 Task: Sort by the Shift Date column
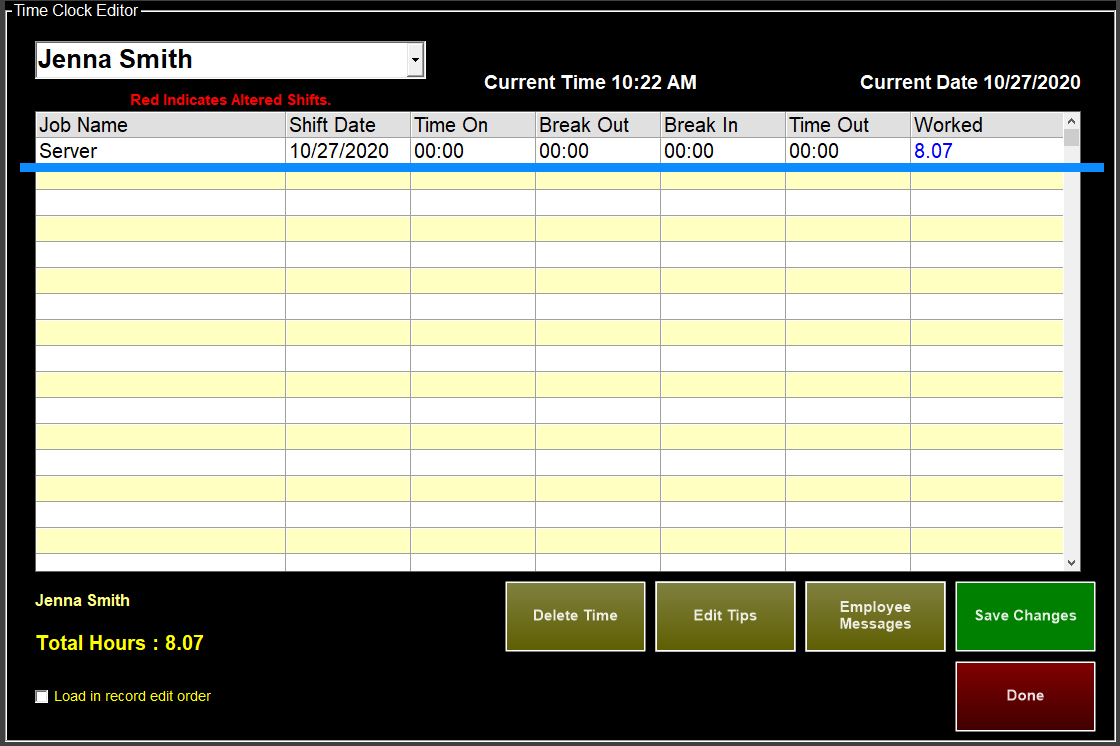point(347,125)
